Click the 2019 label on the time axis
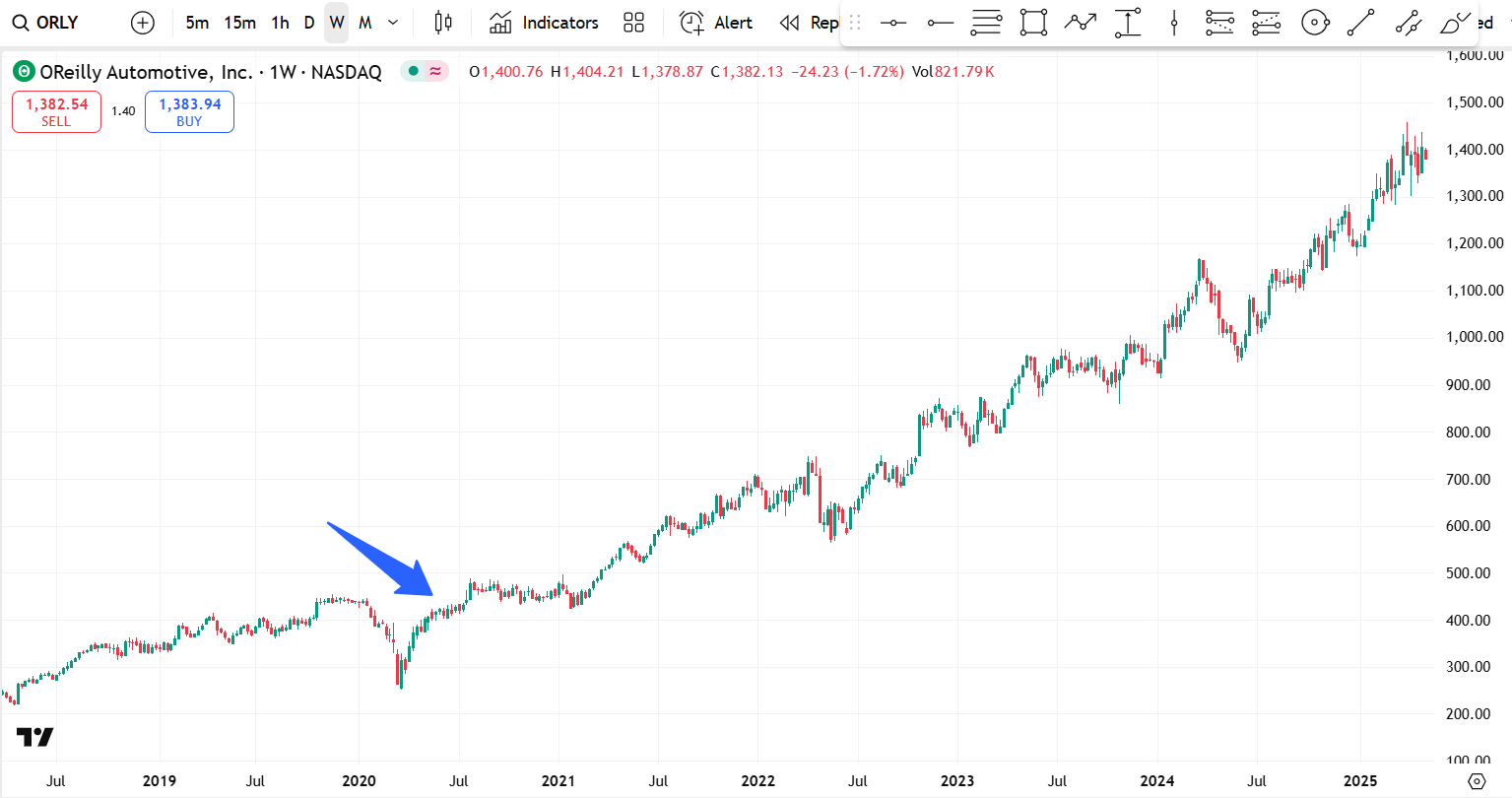The height and width of the screenshot is (798, 1512). point(160,781)
